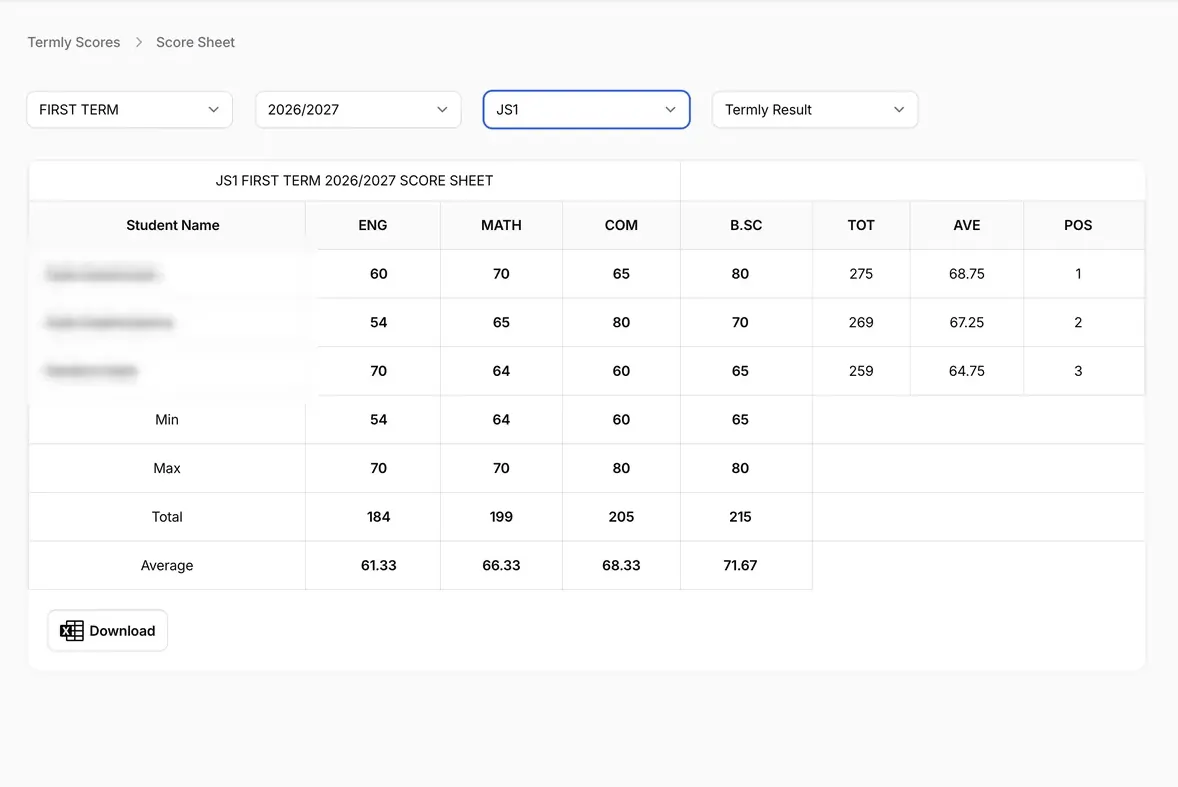Select the average value 64.75
The height and width of the screenshot is (787, 1178).
click(x=967, y=371)
